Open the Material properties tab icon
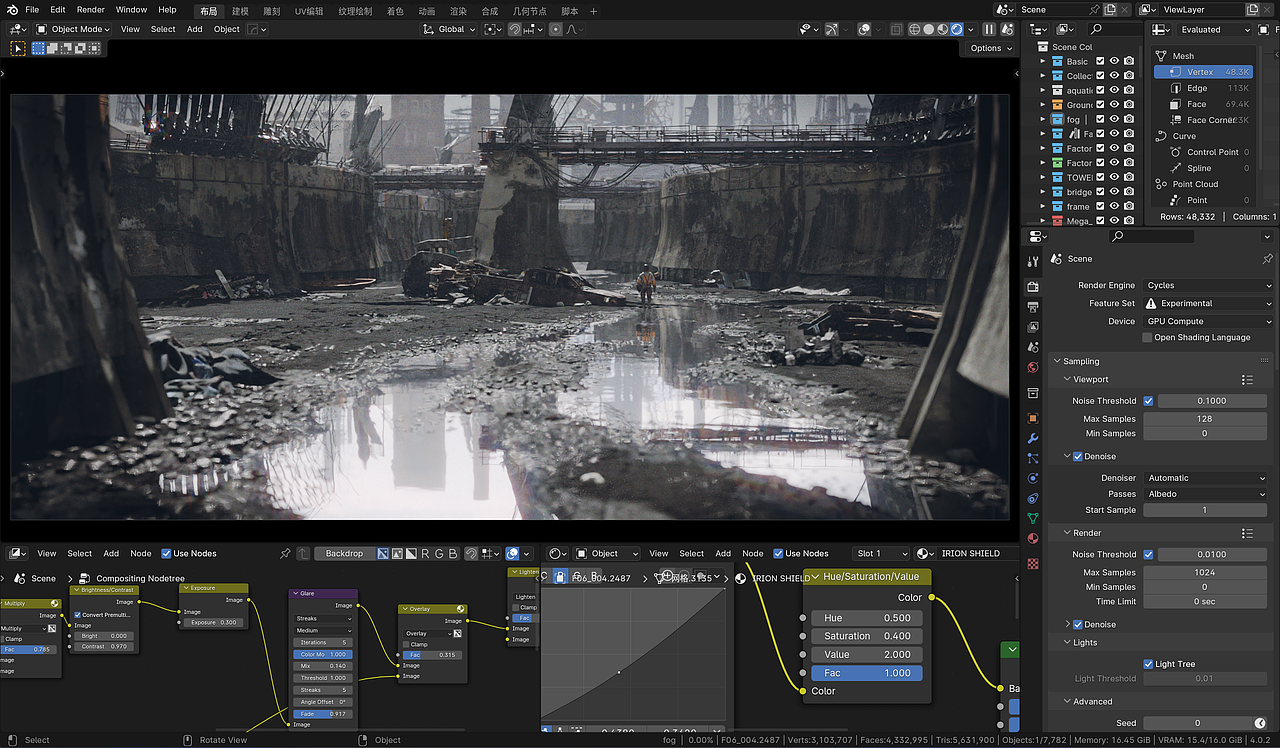This screenshot has width=1280, height=748. point(1033,538)
